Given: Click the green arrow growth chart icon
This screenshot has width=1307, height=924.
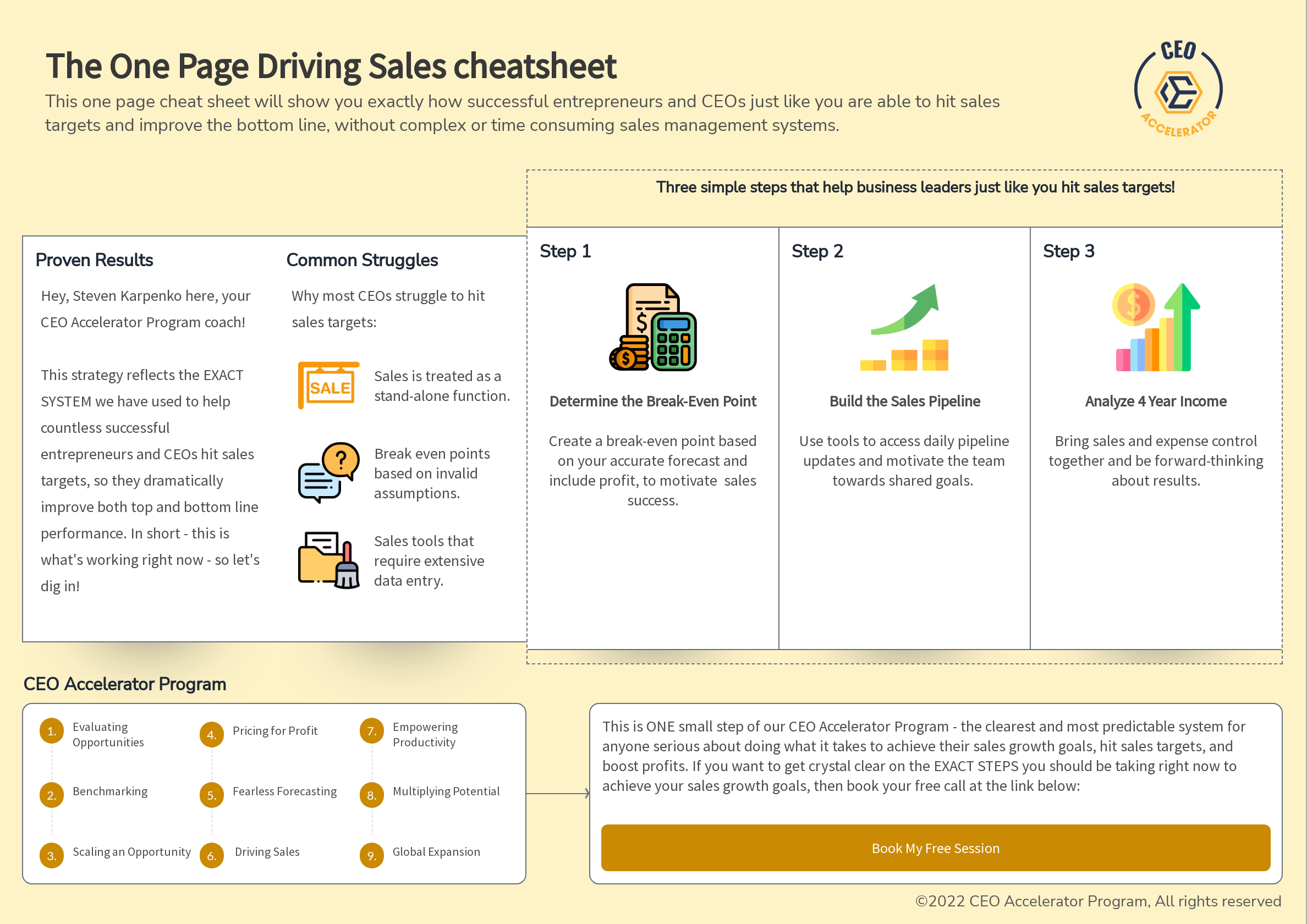Looking at the screenshot, I should click(x=904, y=327).
